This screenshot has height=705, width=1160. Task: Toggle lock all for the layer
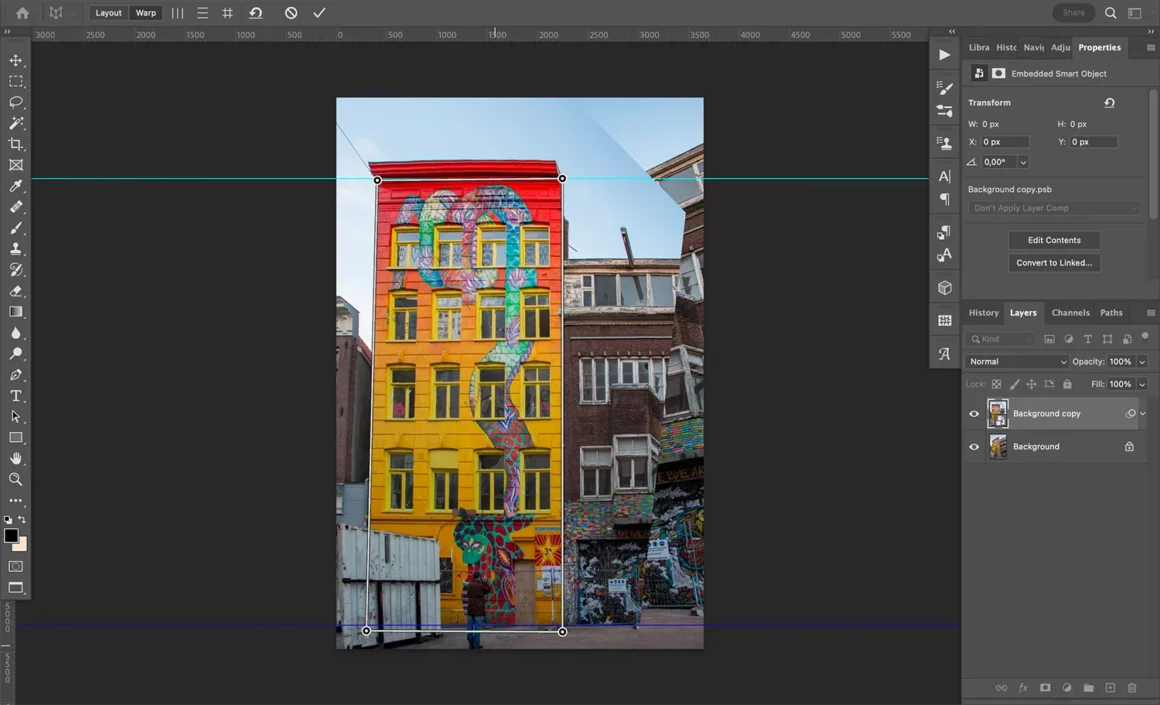point(1067,384)
